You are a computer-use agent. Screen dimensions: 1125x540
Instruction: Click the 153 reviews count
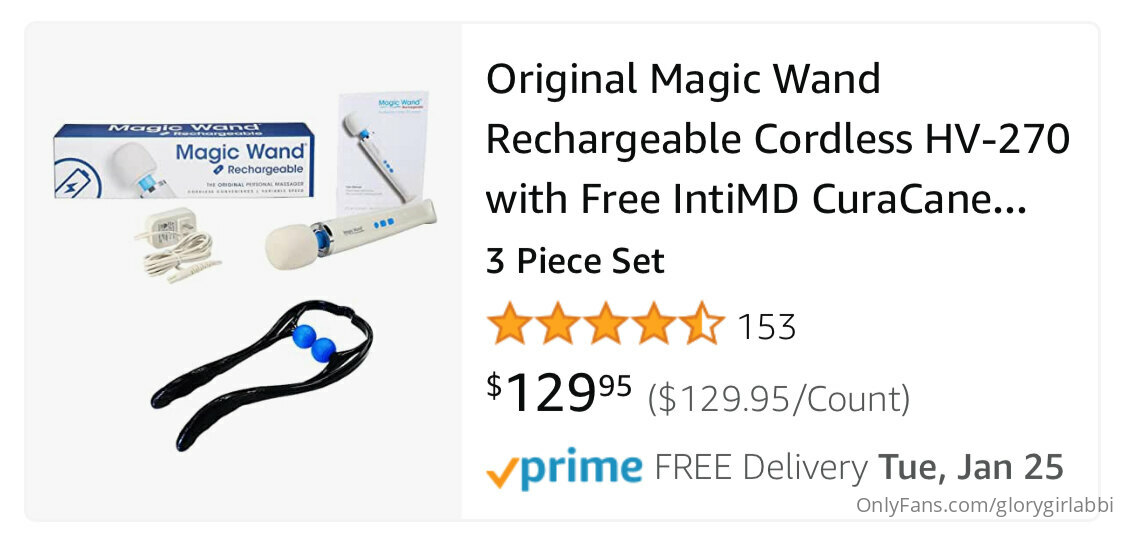(766, 328)
